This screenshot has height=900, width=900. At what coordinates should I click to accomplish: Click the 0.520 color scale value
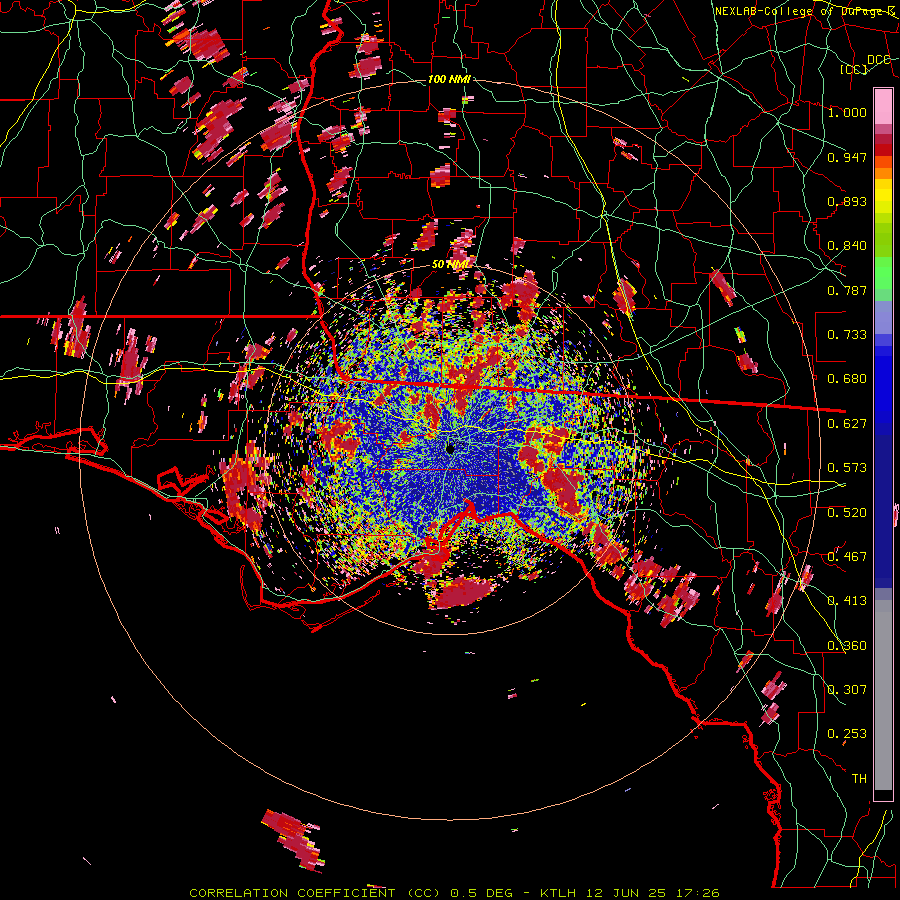coord(847,513)
